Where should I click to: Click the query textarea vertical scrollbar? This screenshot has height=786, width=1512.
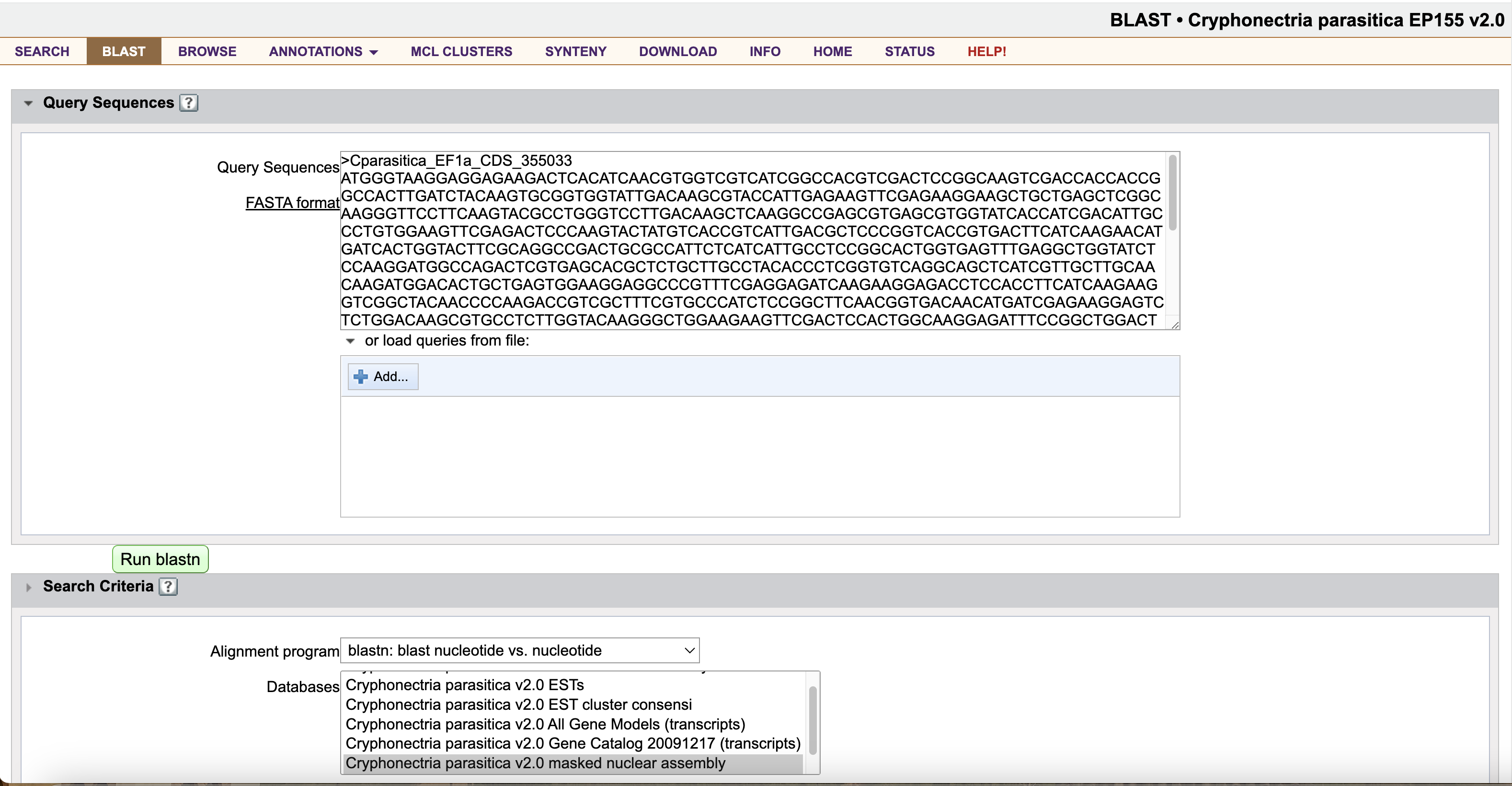pos(1172,194)
